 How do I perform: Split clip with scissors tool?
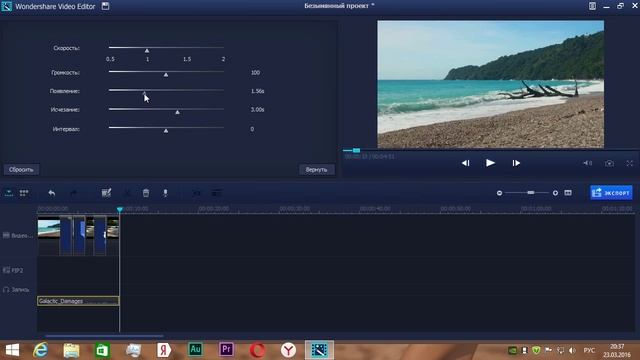[127, 193]
